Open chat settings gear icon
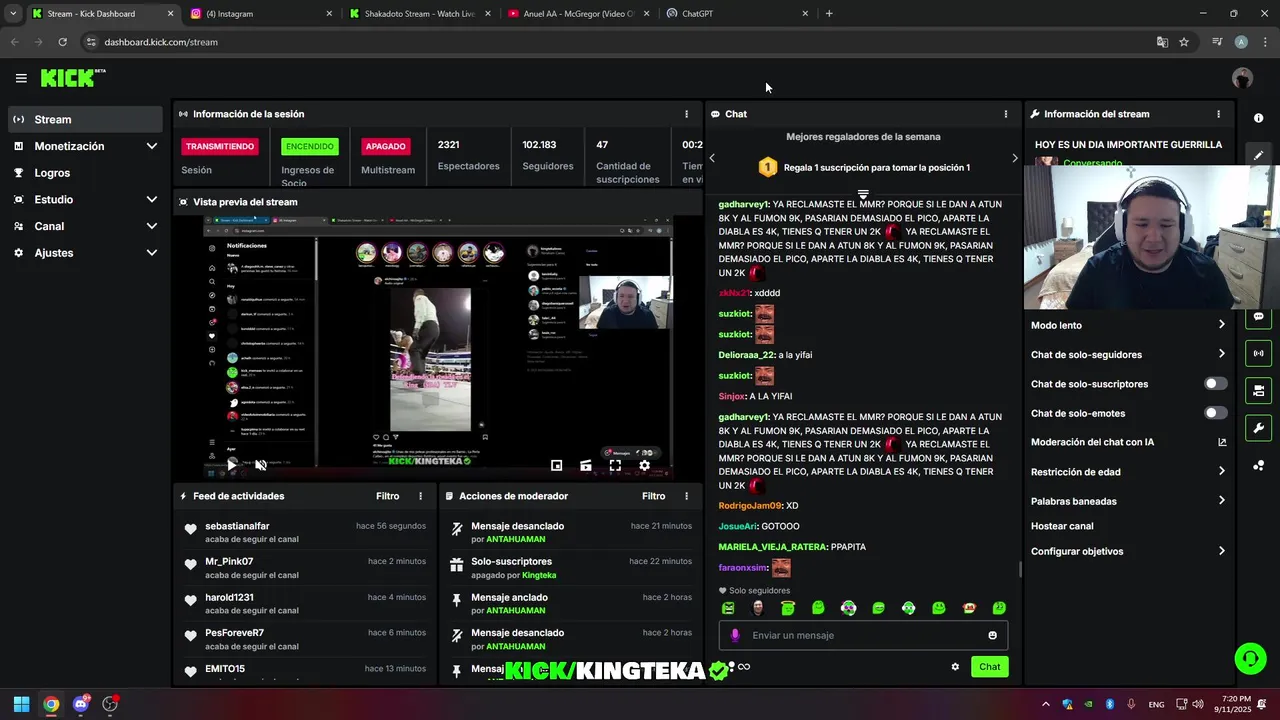The height and width of the screenshot is (720, 1280). click(x=955, y=667)
